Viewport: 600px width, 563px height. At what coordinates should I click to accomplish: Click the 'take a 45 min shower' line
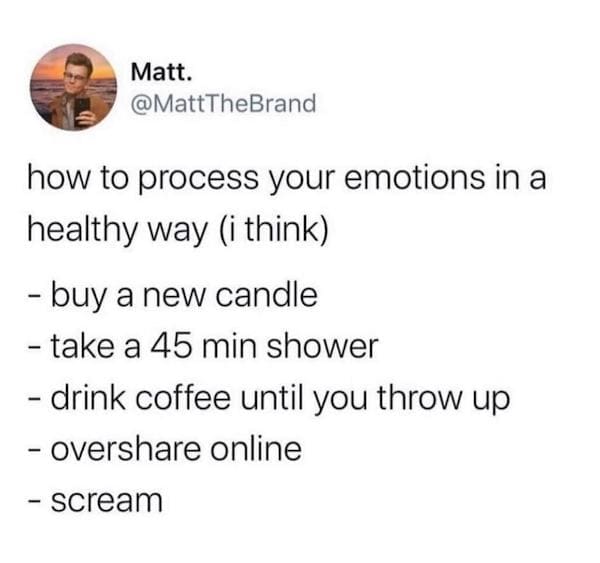[203, 347]
